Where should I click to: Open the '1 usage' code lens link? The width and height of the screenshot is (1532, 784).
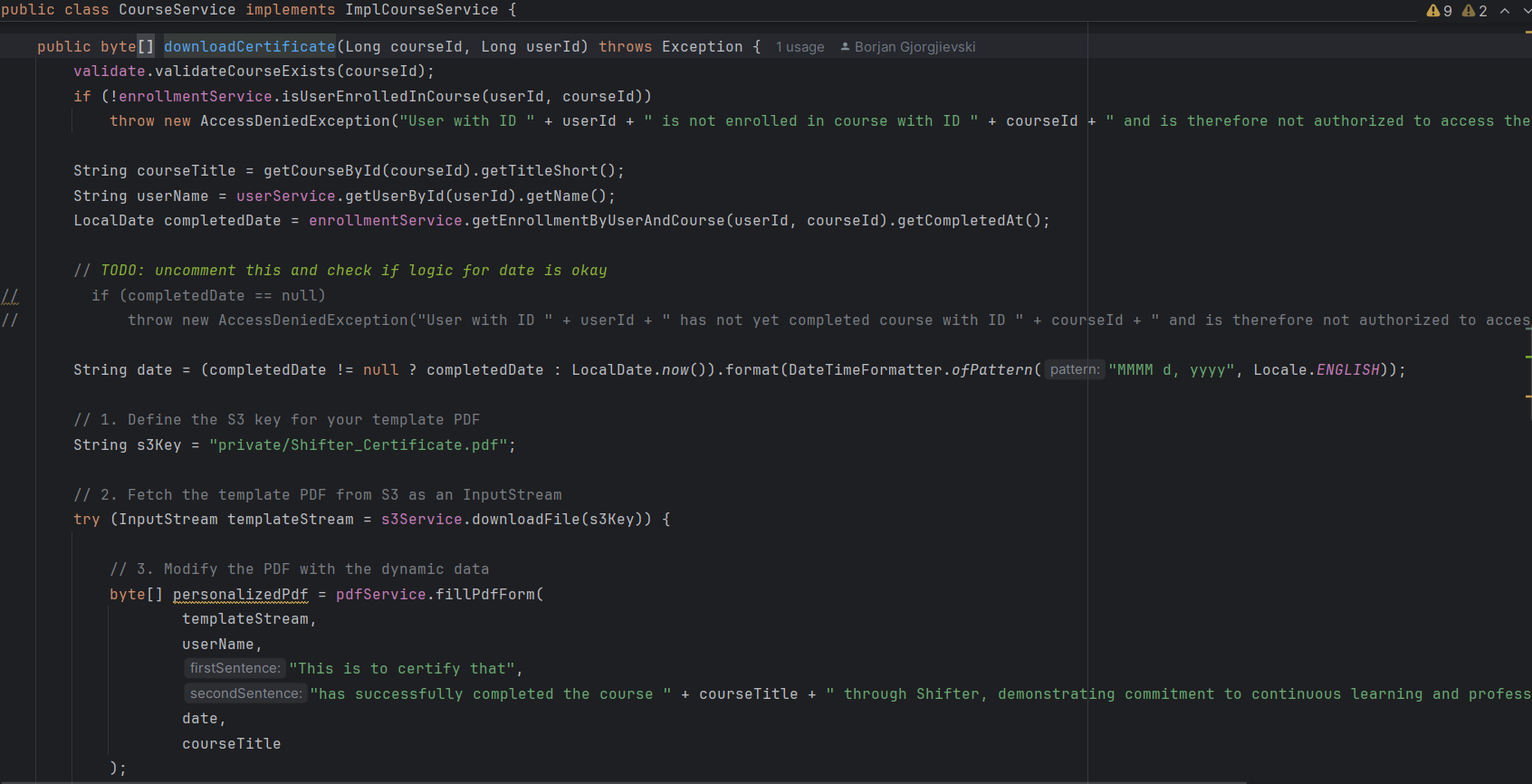pyautogui.click(x=800, y=47)
